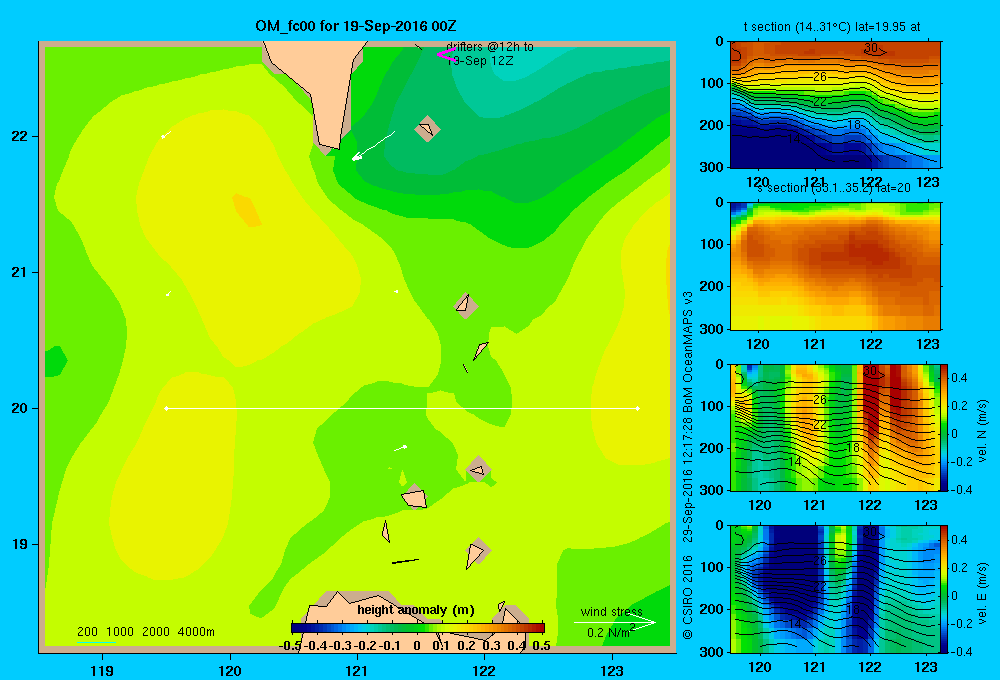Open the temperature section panel
This screenshot has width=1000, height=680.
point(835,105)
